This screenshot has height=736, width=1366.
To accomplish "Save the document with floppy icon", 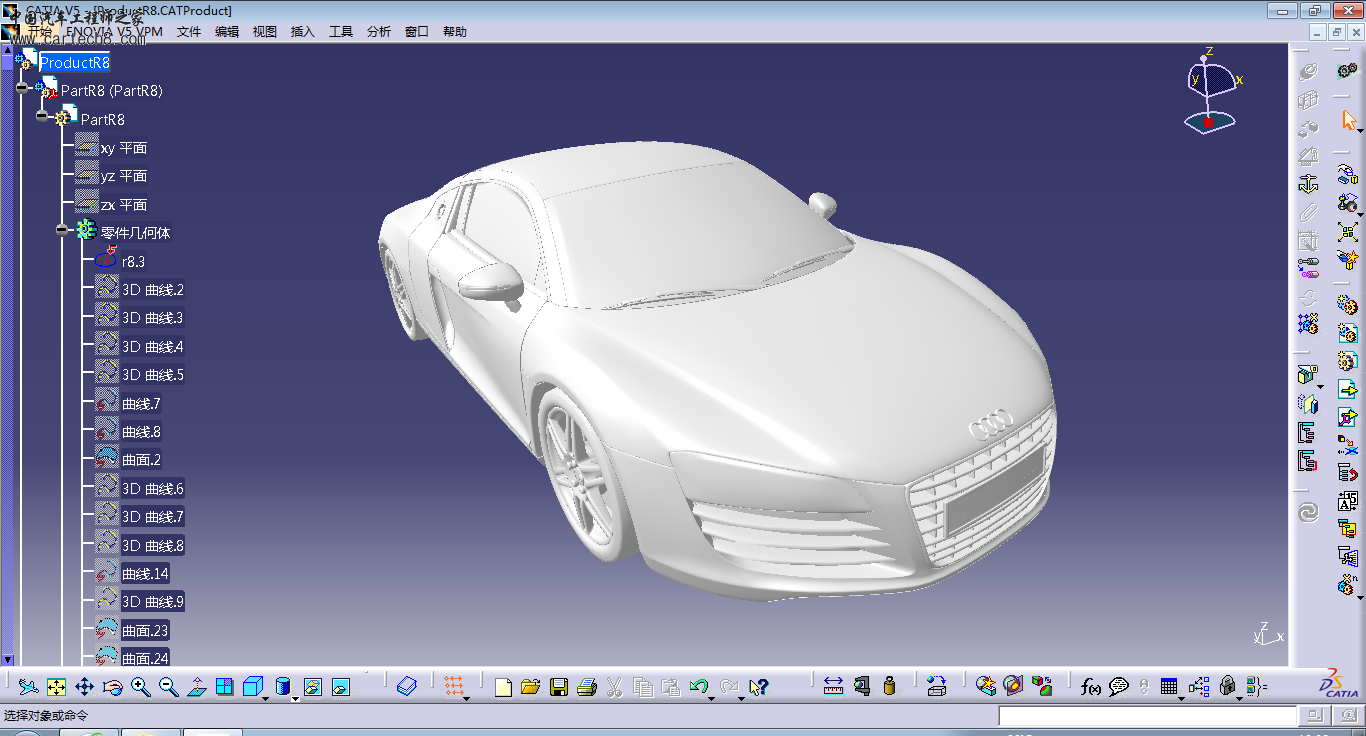I will 559,687.
